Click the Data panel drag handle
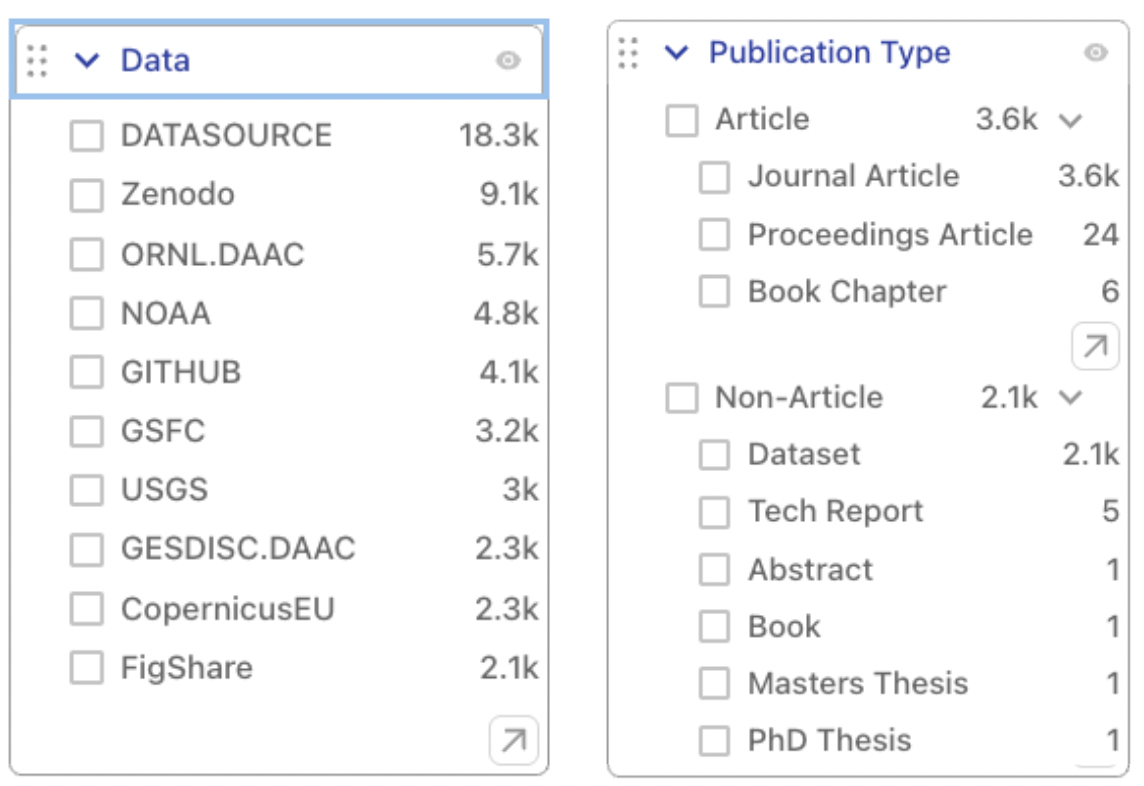The height and width of the screenshot is (786, 1144). [37, 61]
